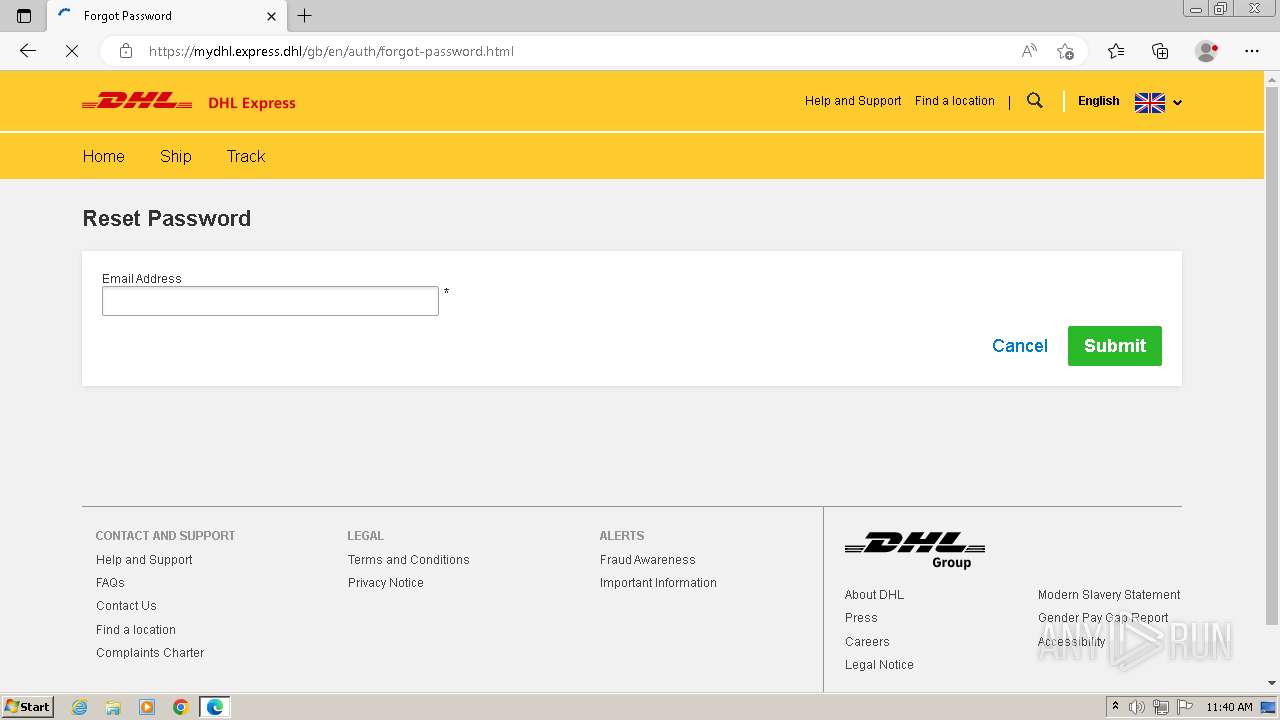
Task: Submit the reset password form
Action: click(1115, 346)
